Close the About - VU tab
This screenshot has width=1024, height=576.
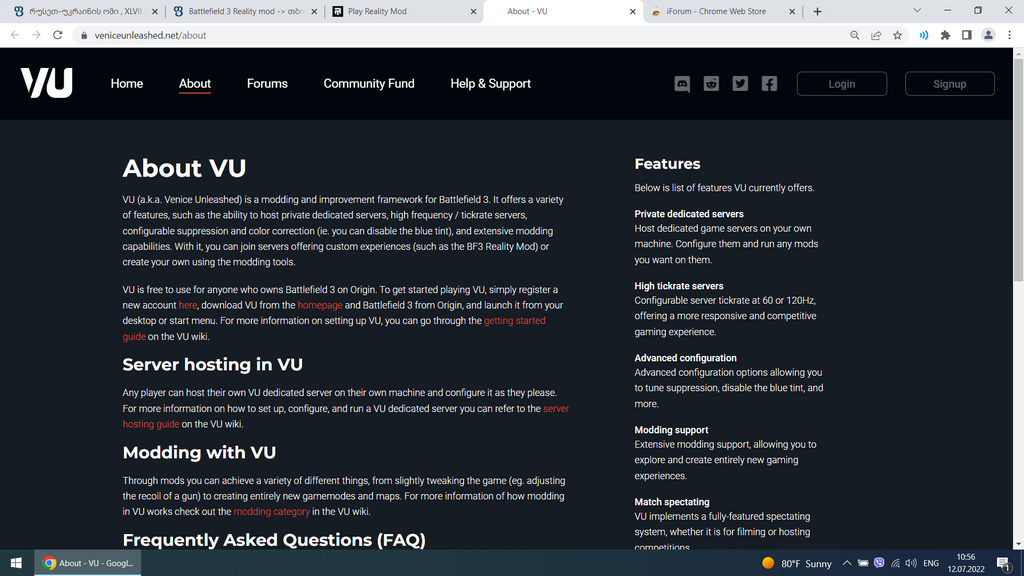(633, 12)
